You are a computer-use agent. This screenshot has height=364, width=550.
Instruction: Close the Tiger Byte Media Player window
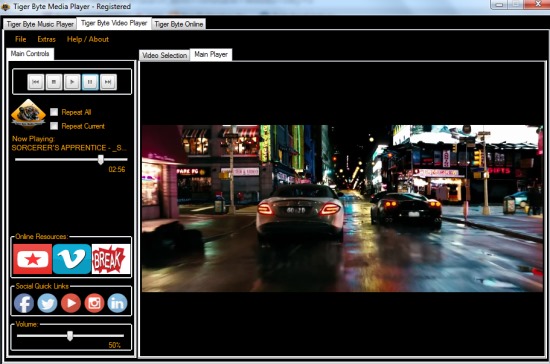pos(538,4)
